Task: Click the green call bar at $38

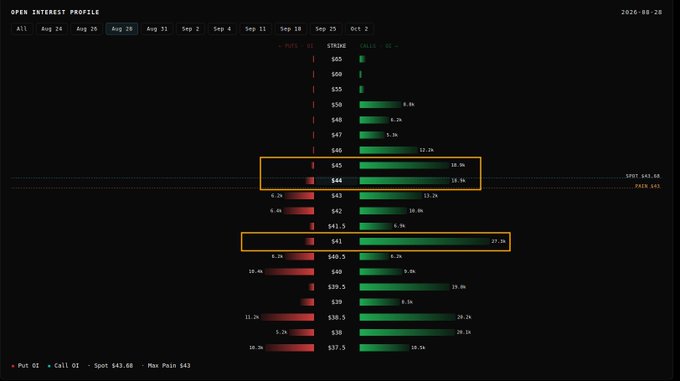Action: point(407,332)
